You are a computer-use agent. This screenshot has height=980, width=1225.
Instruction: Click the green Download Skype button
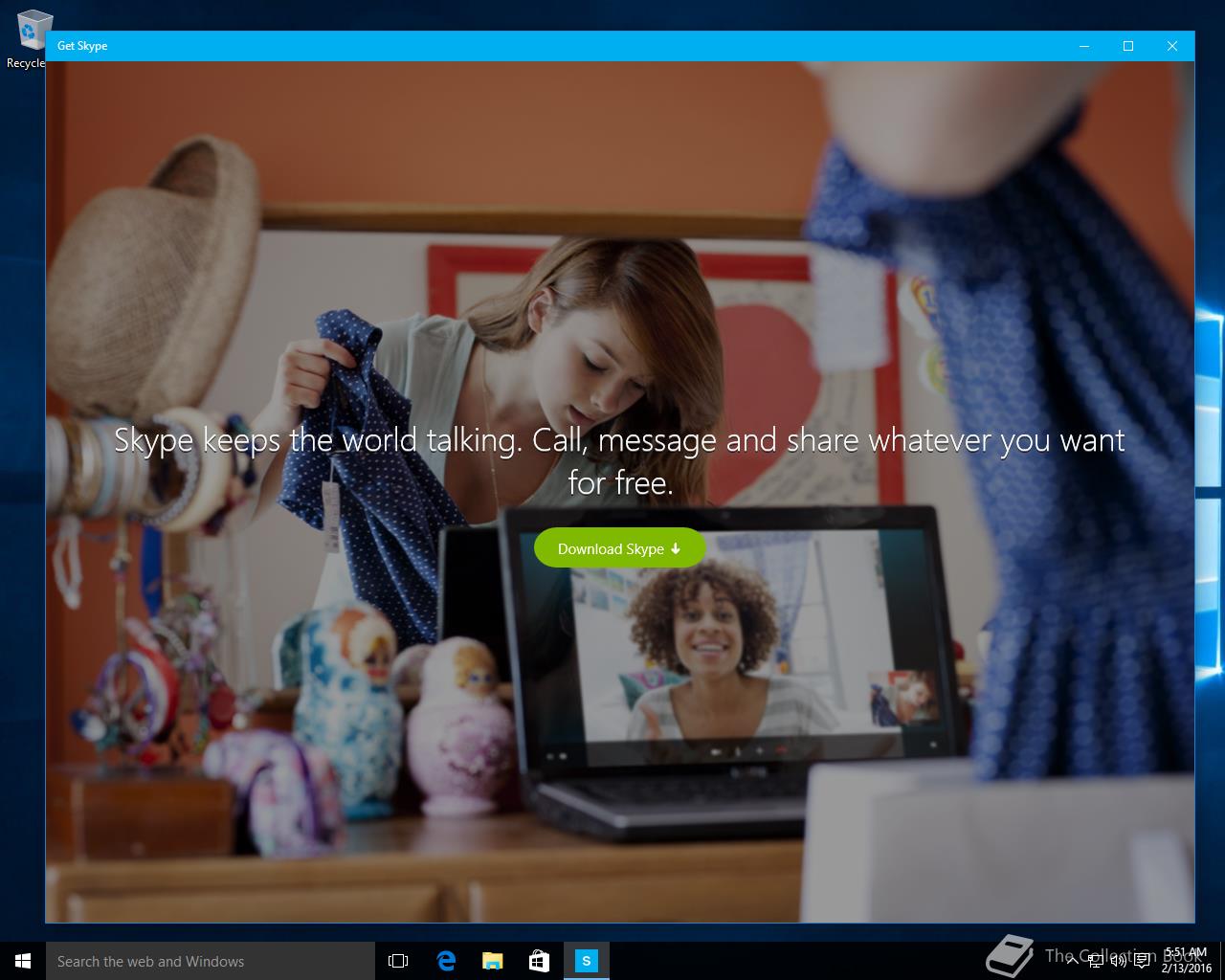[619, 548]
